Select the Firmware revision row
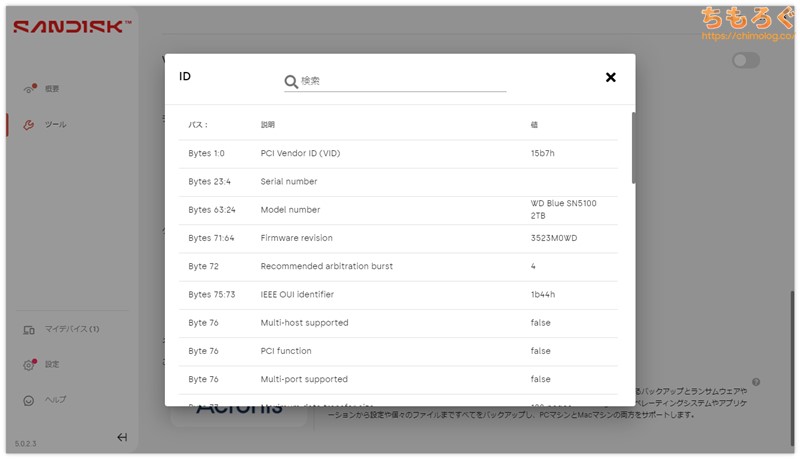Viewport: 800px width, 459px height. click(400, 238)
